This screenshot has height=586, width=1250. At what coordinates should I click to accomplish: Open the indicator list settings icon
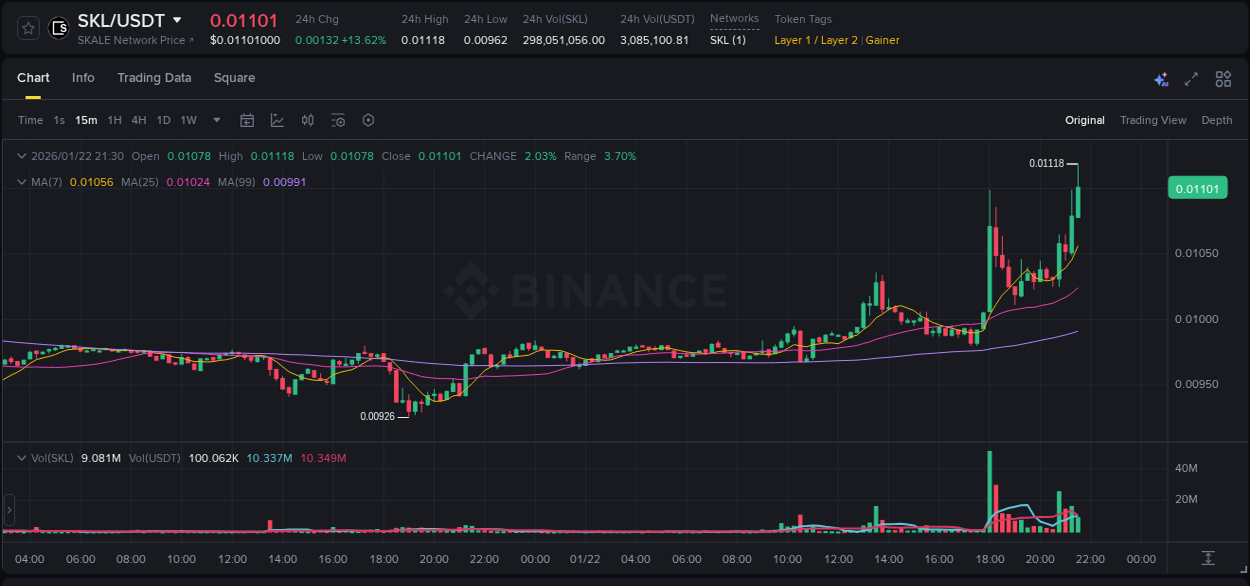click(338, 120)
